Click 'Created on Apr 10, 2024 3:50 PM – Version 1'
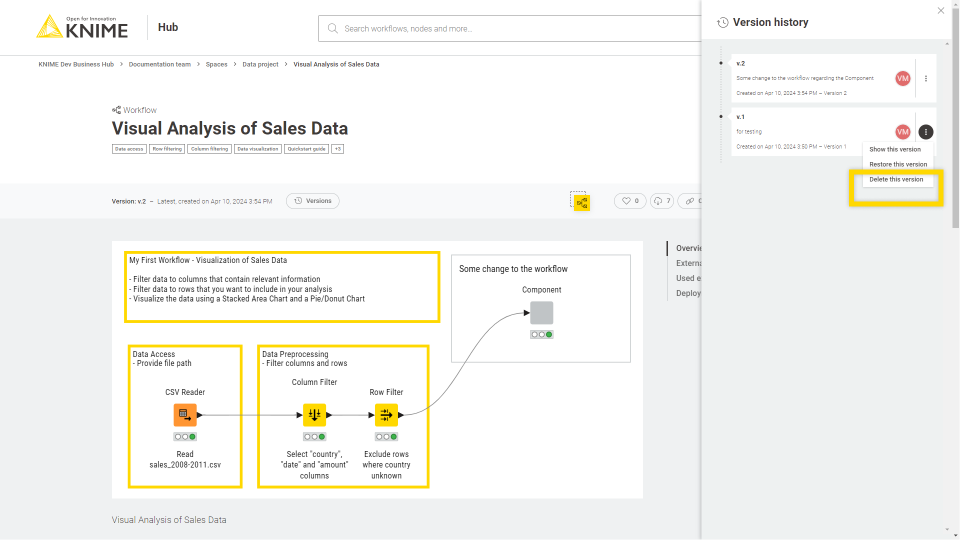This screenshot has height=540, width=960. (791, 146)
